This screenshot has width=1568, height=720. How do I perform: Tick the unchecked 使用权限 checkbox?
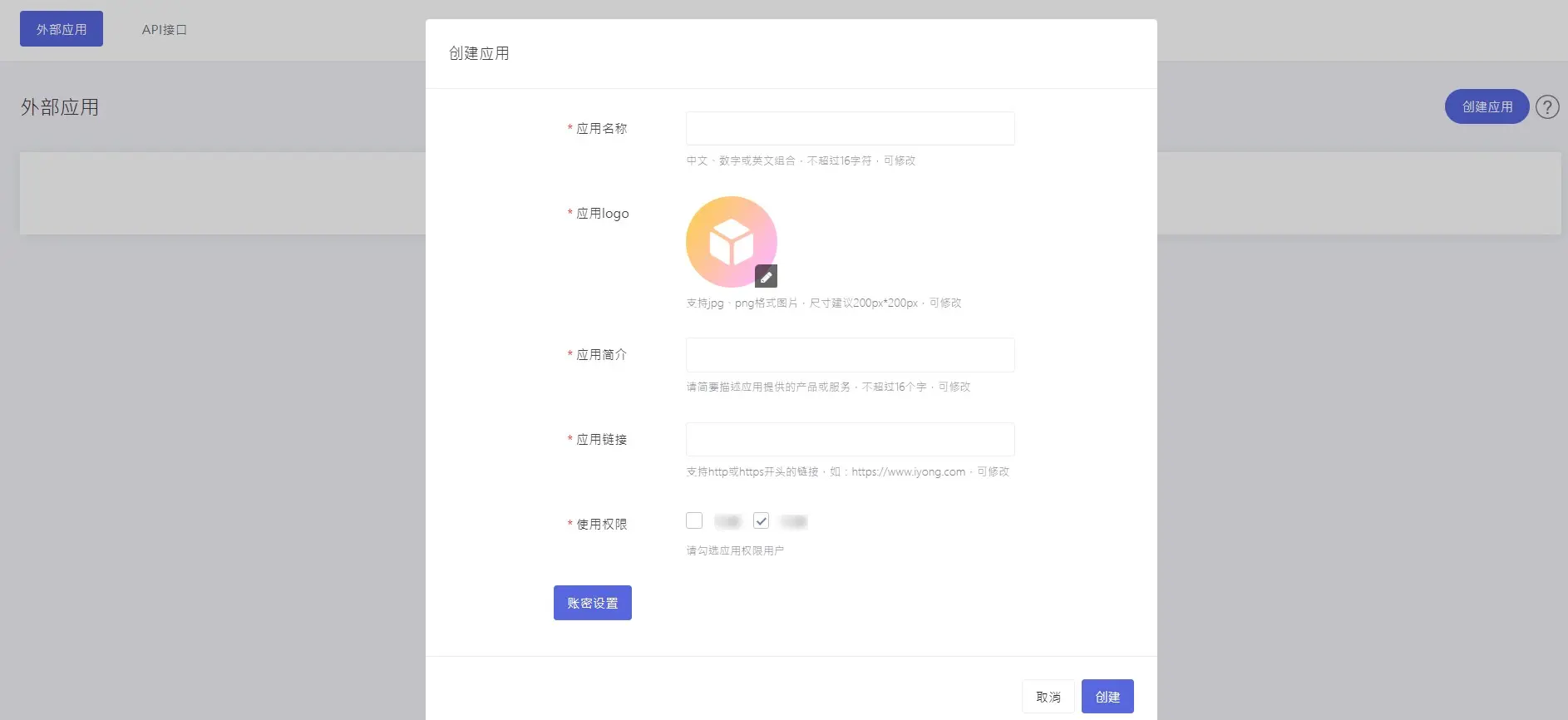(x=694, y=521)
